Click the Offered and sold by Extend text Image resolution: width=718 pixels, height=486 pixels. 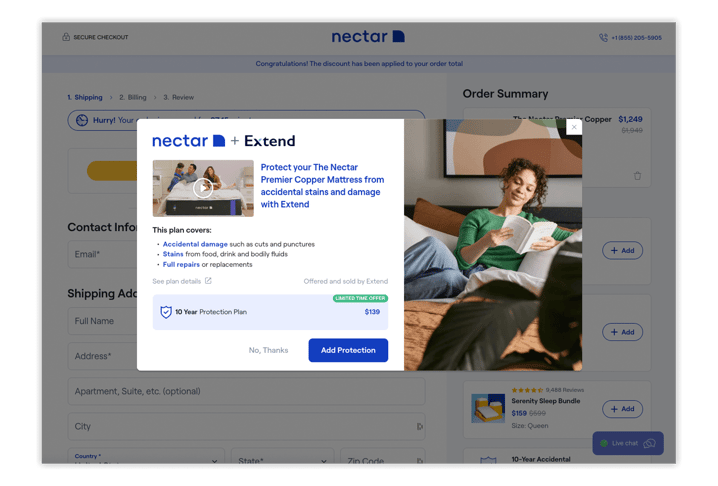tap(346, 281)
